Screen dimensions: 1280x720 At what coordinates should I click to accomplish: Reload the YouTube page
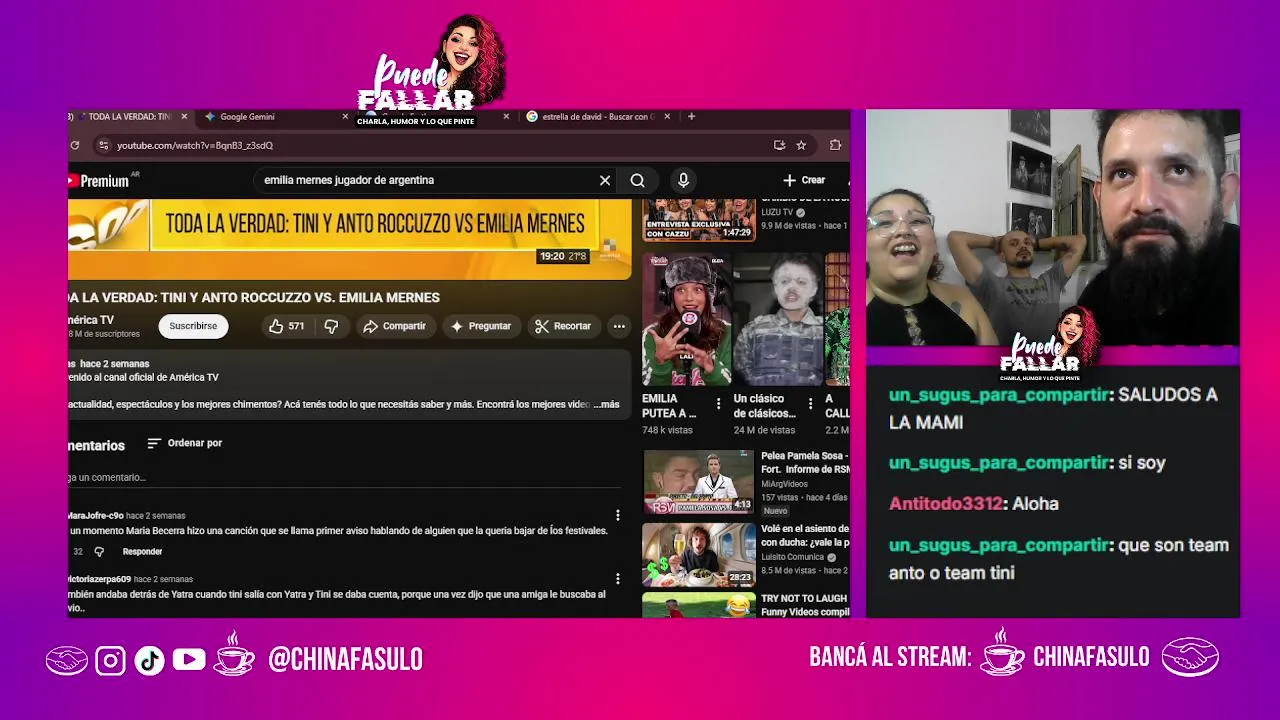(75, 146)
